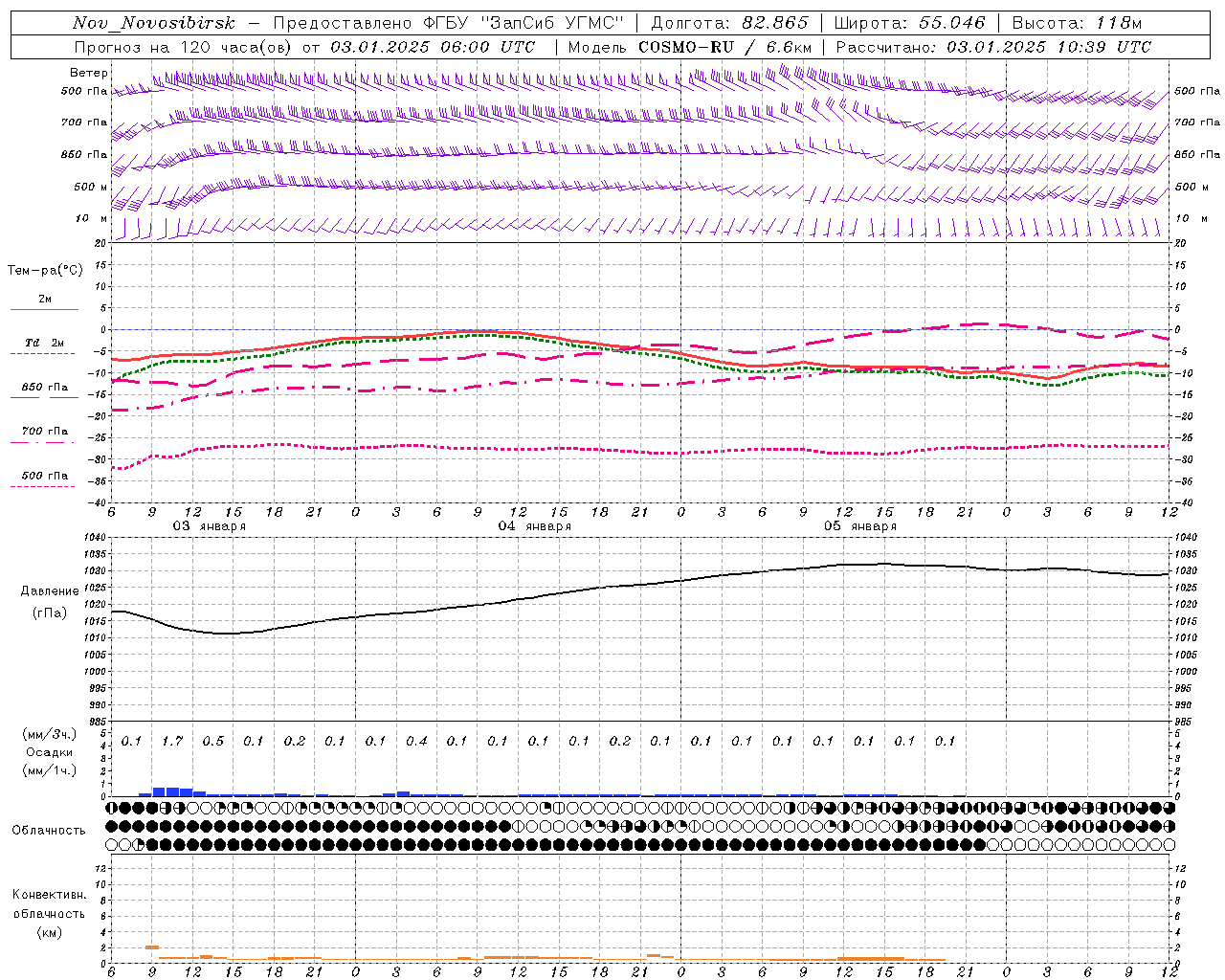The height and width of the screenshot is (980, 1225).
Task: Select the 0.5 precipitation amount
Action: coord(212,741)
